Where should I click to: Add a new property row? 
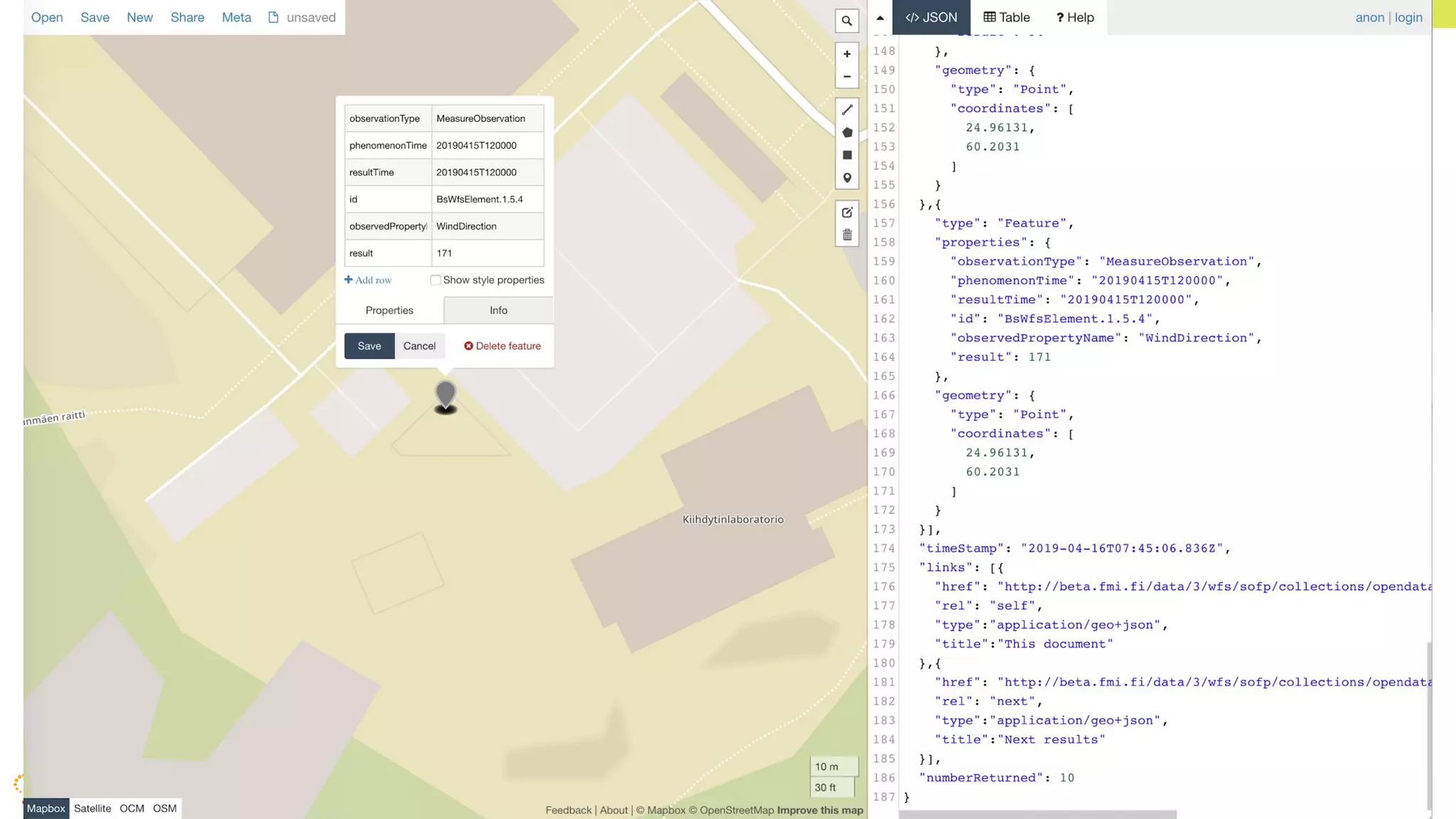point(368,280)
